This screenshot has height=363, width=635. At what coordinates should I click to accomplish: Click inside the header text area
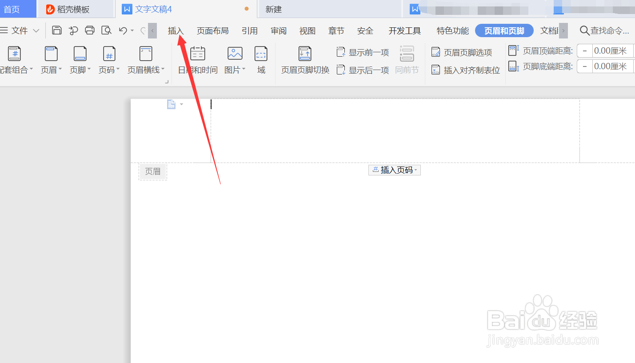(395, 130)
